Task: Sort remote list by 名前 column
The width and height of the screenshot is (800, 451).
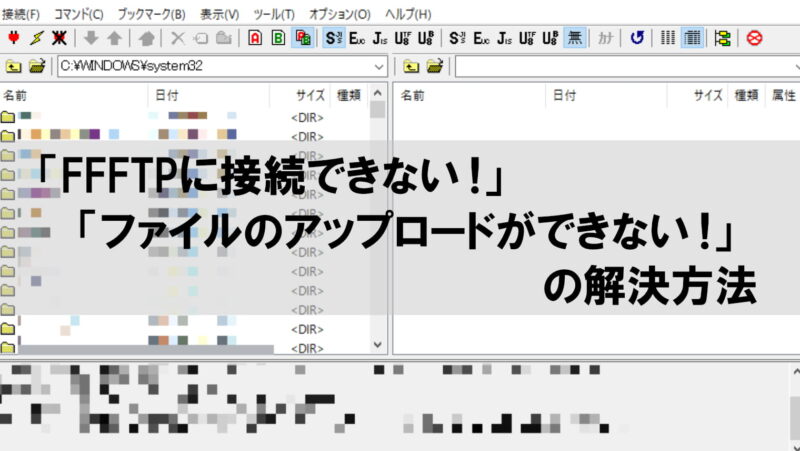Action: tap(469, 95)
